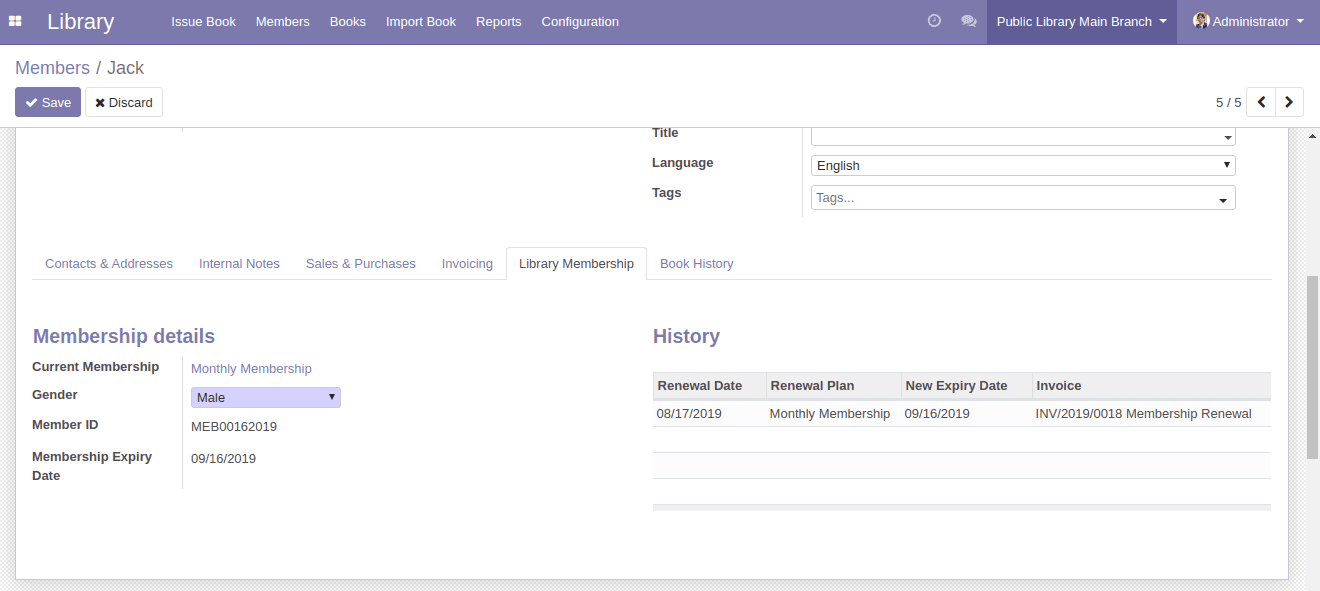Open the Configuration menu
Viewport: 1320px width, 591px height.
tap(580, 21)
